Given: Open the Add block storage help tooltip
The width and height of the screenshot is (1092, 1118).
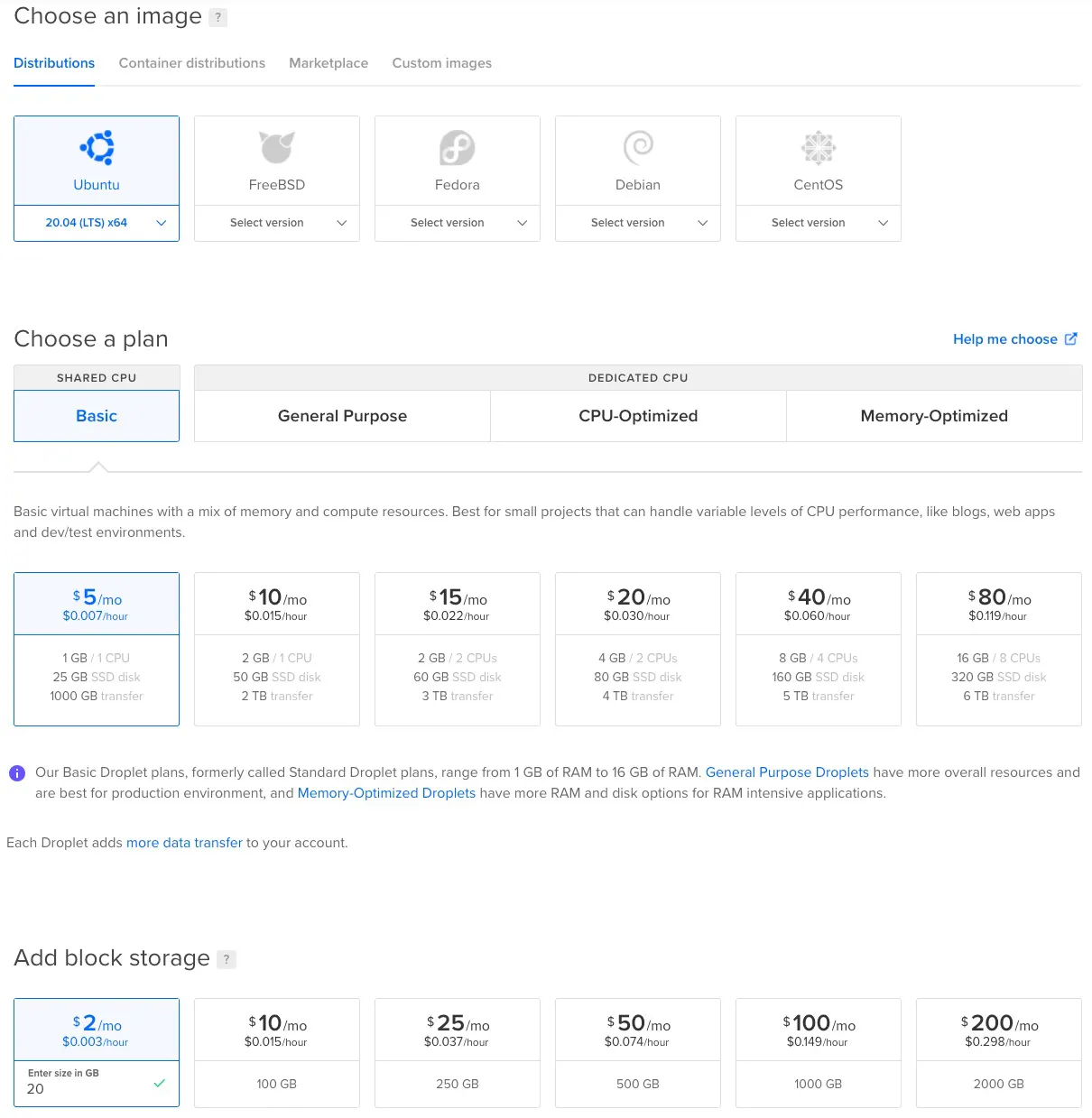Looking at the screenshot, I should tap(226, 959).
